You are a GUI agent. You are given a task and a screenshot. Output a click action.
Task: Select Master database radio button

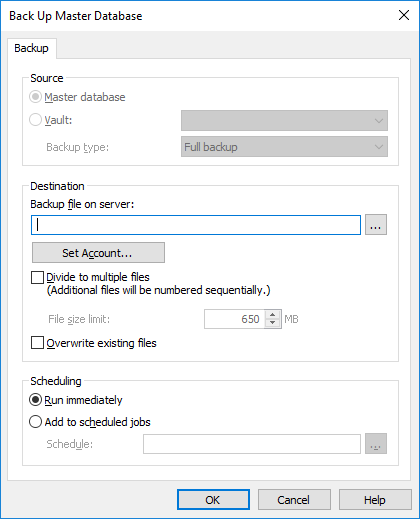click(x=35, y=97)
